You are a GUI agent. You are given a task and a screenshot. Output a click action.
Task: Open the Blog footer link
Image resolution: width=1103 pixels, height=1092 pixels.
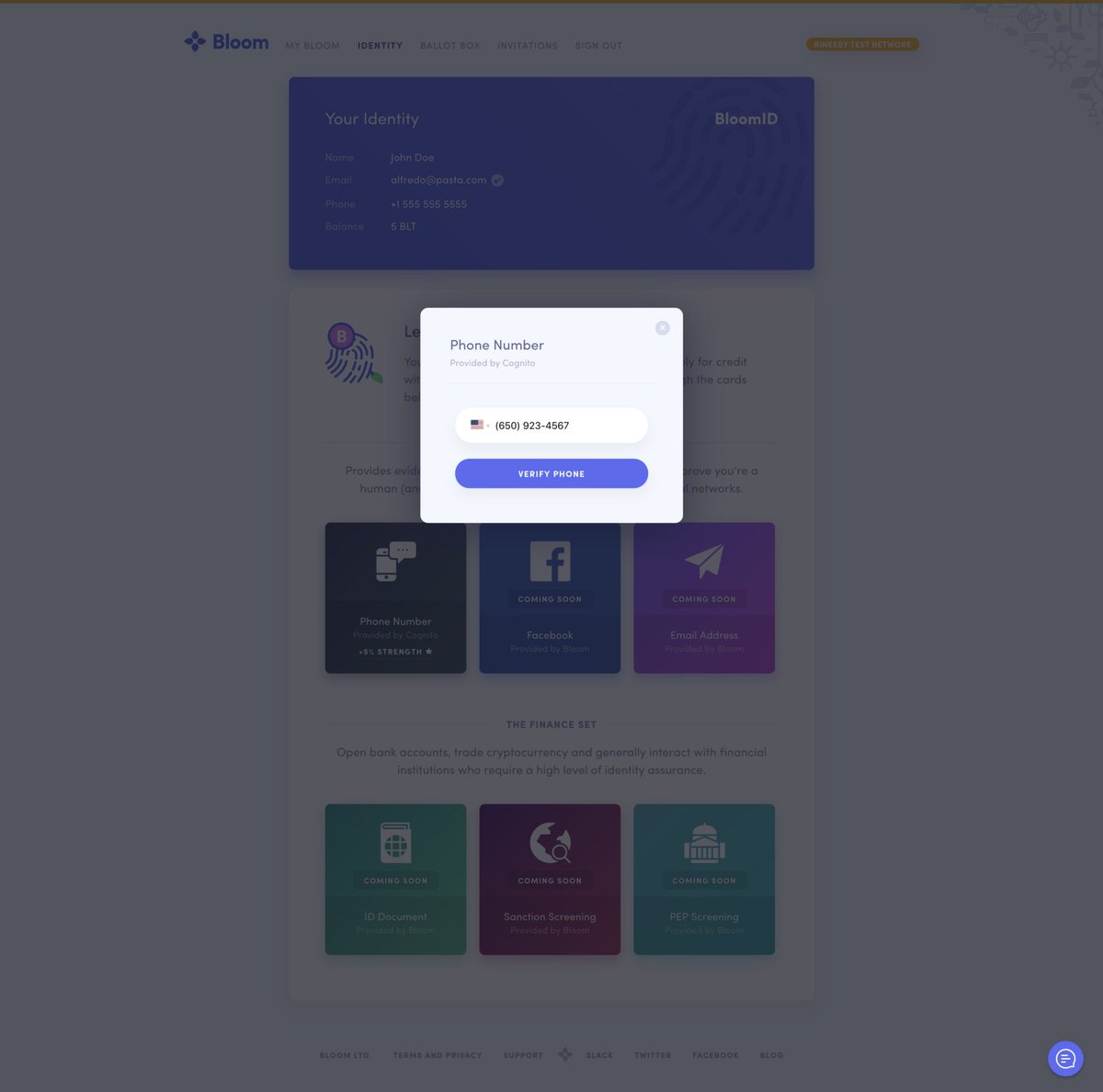pos(771,1055)
